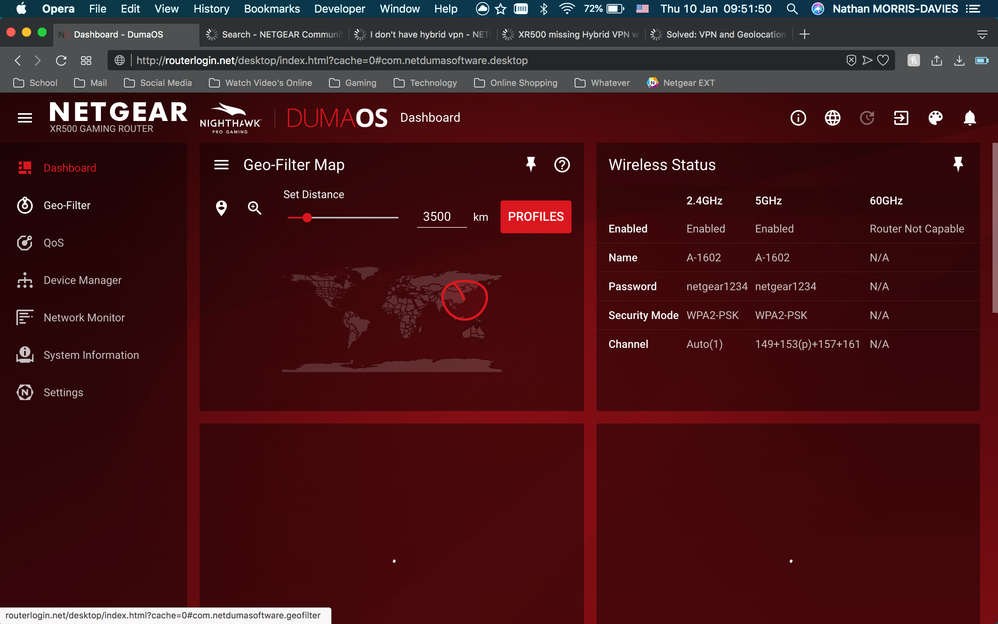Open the Geo-Filter Map options menu
This screenshot has height=624, width=998.
click(x=221, y=164)
